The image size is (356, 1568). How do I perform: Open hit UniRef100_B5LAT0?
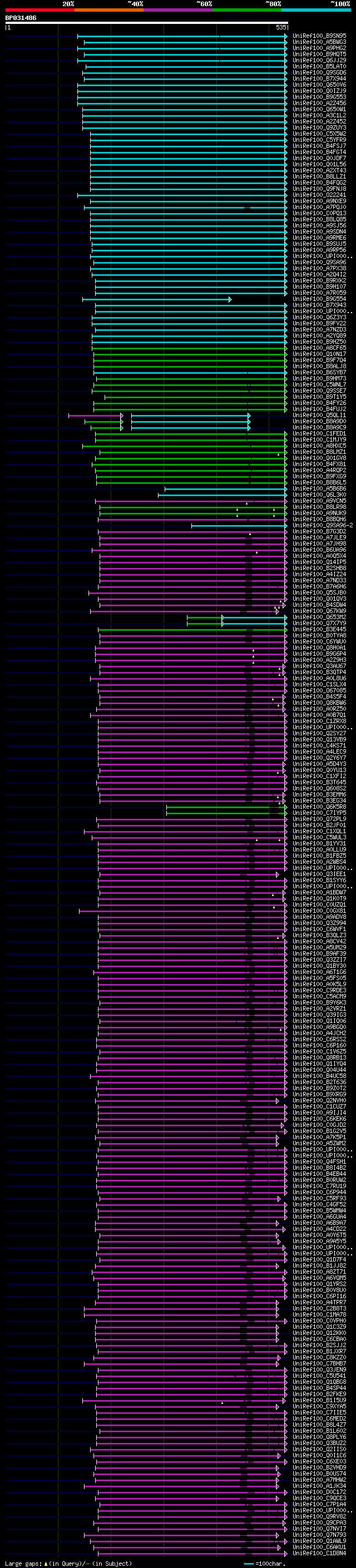(319, 66)
